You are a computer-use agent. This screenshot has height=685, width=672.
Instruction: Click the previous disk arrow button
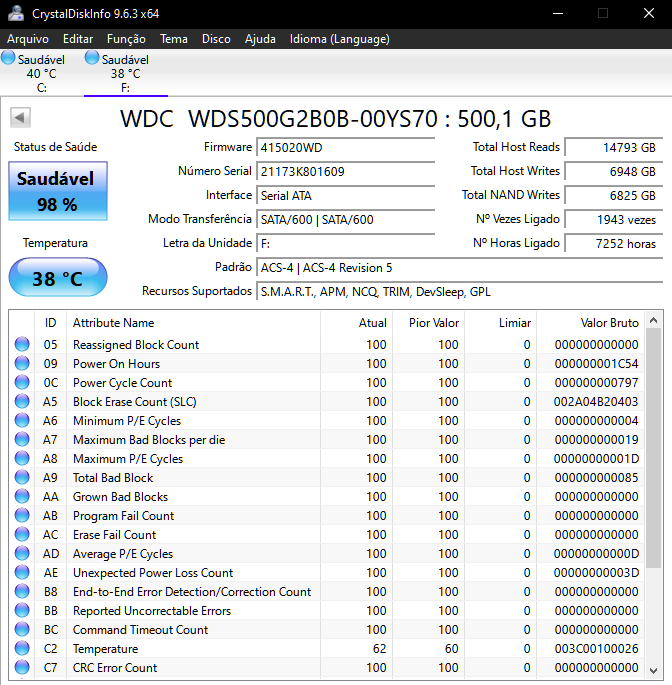coord(20,118)
